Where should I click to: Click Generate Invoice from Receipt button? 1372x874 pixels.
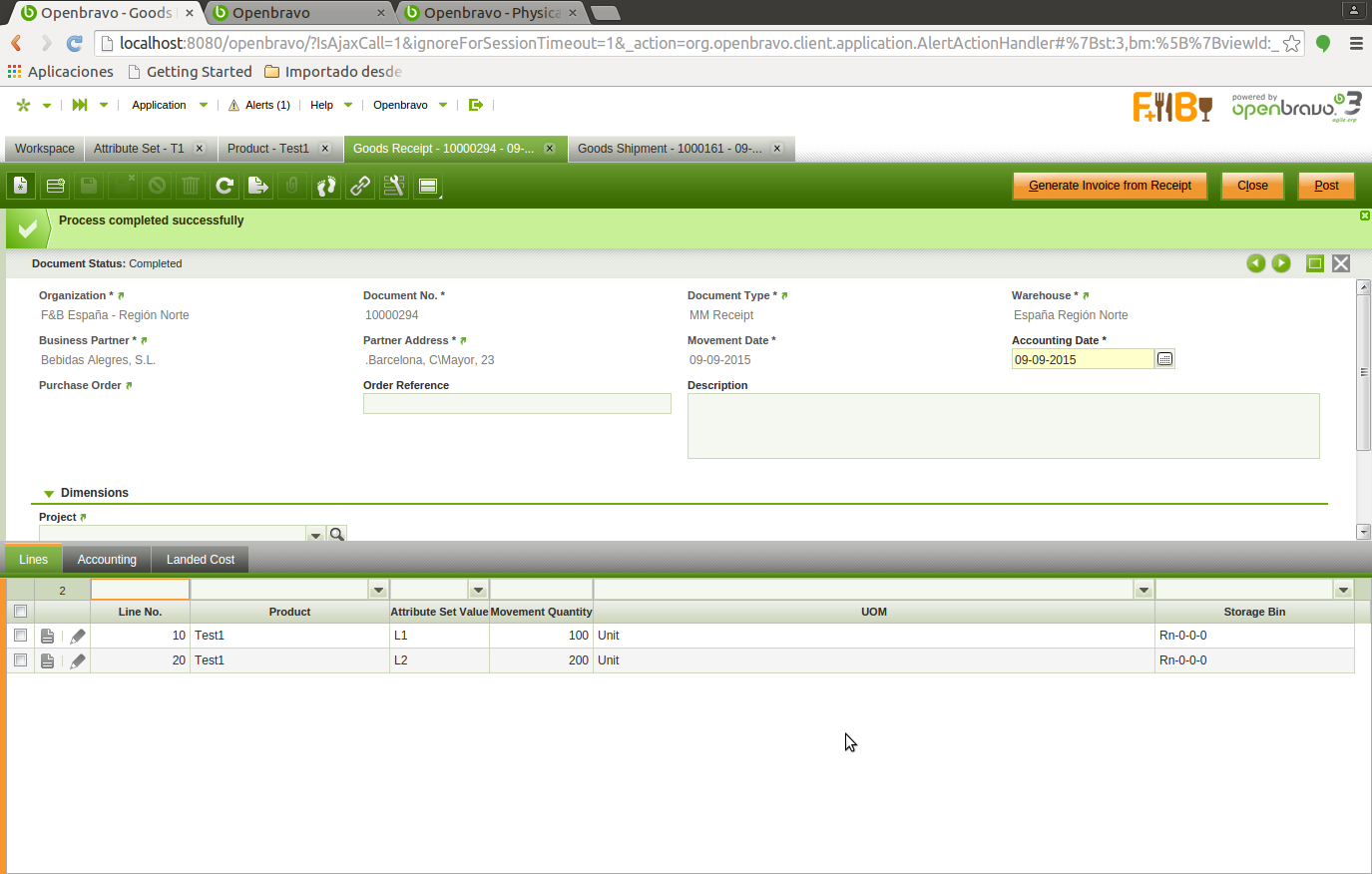(x=1110, y=186)
